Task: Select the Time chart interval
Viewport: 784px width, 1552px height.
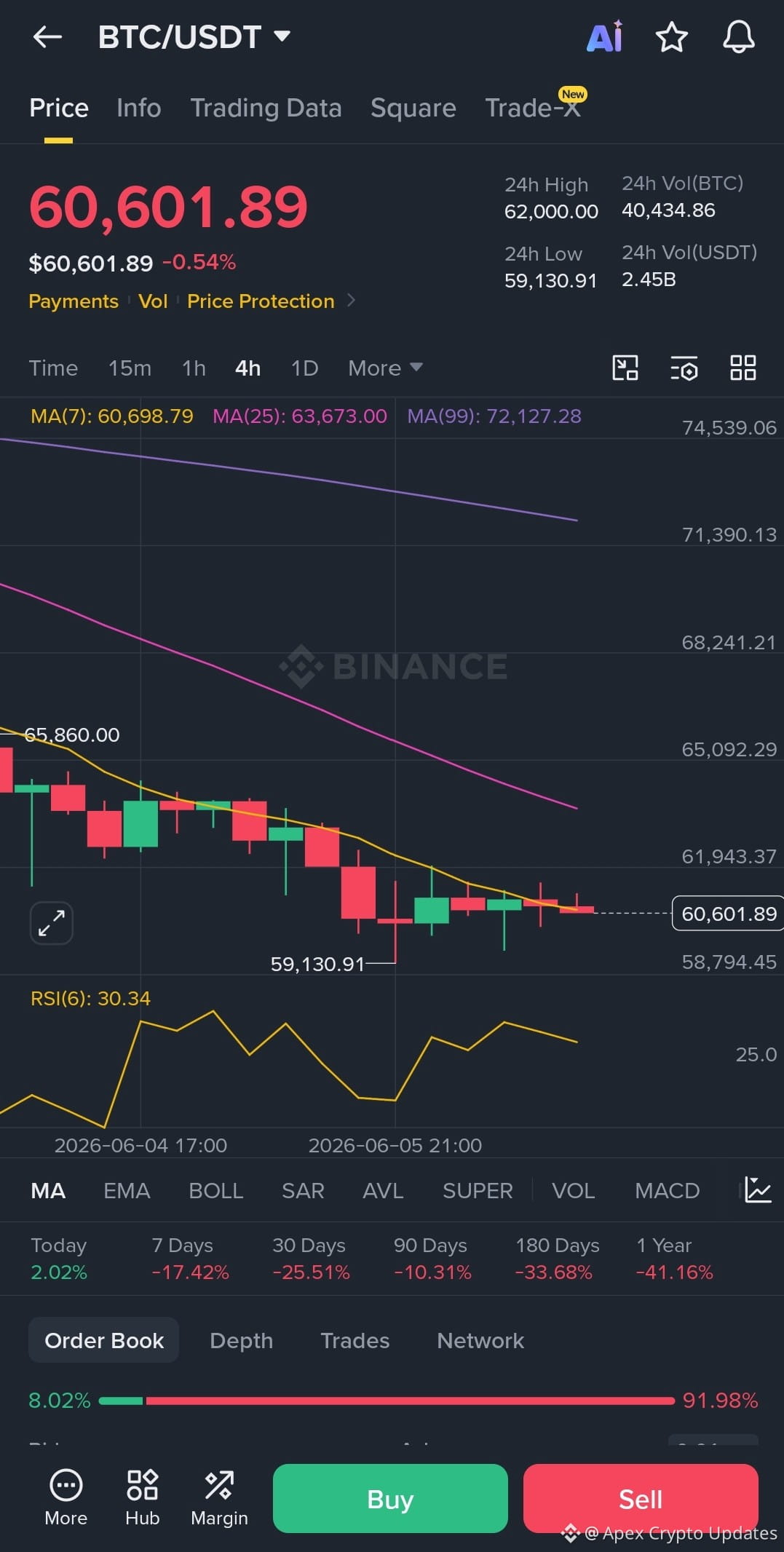Action: [53, 368]
